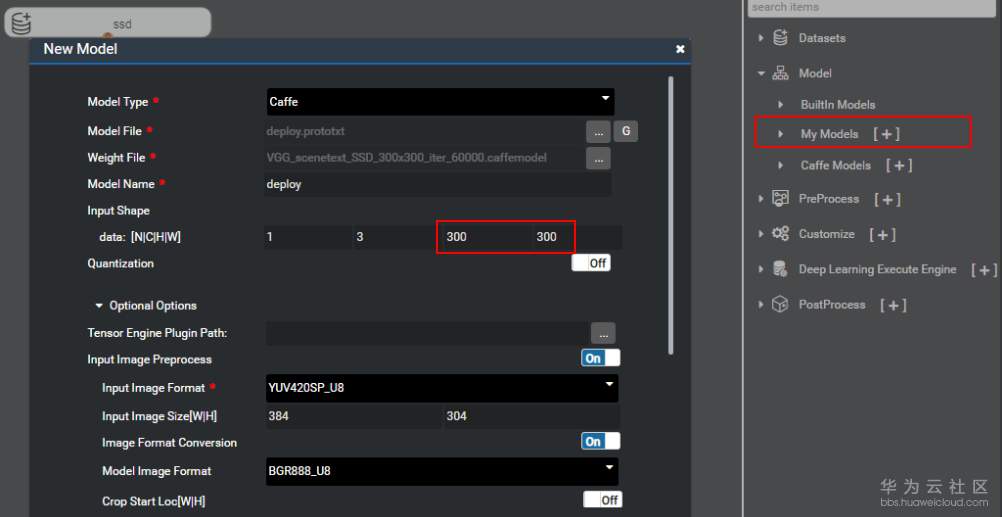Toggle Crop Start Loc switch
This screenshot has width=1002, height=517.
click(603, 499)
